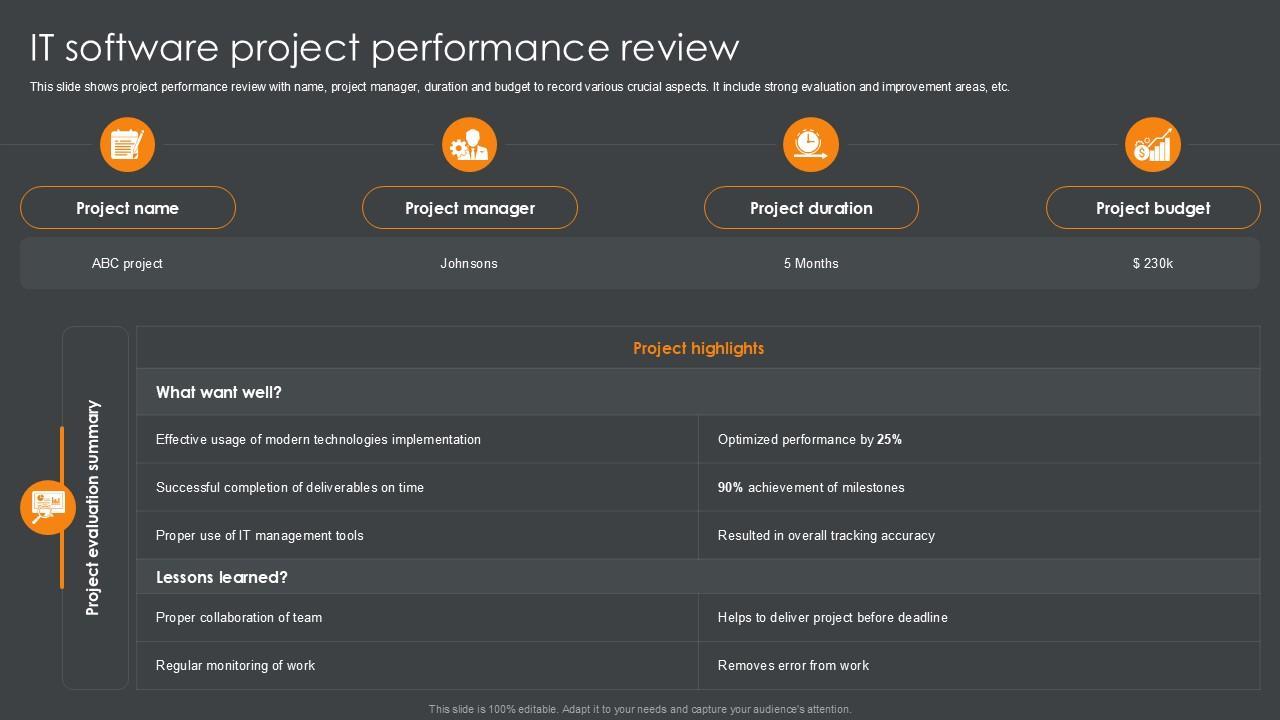The image size is (1280, 720).
Task: Click the 90% achievement of milestones cell
Action: click(811, 488)
